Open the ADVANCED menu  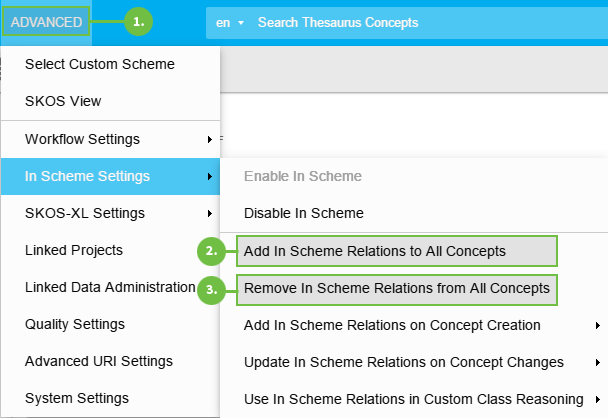point(46,22)
